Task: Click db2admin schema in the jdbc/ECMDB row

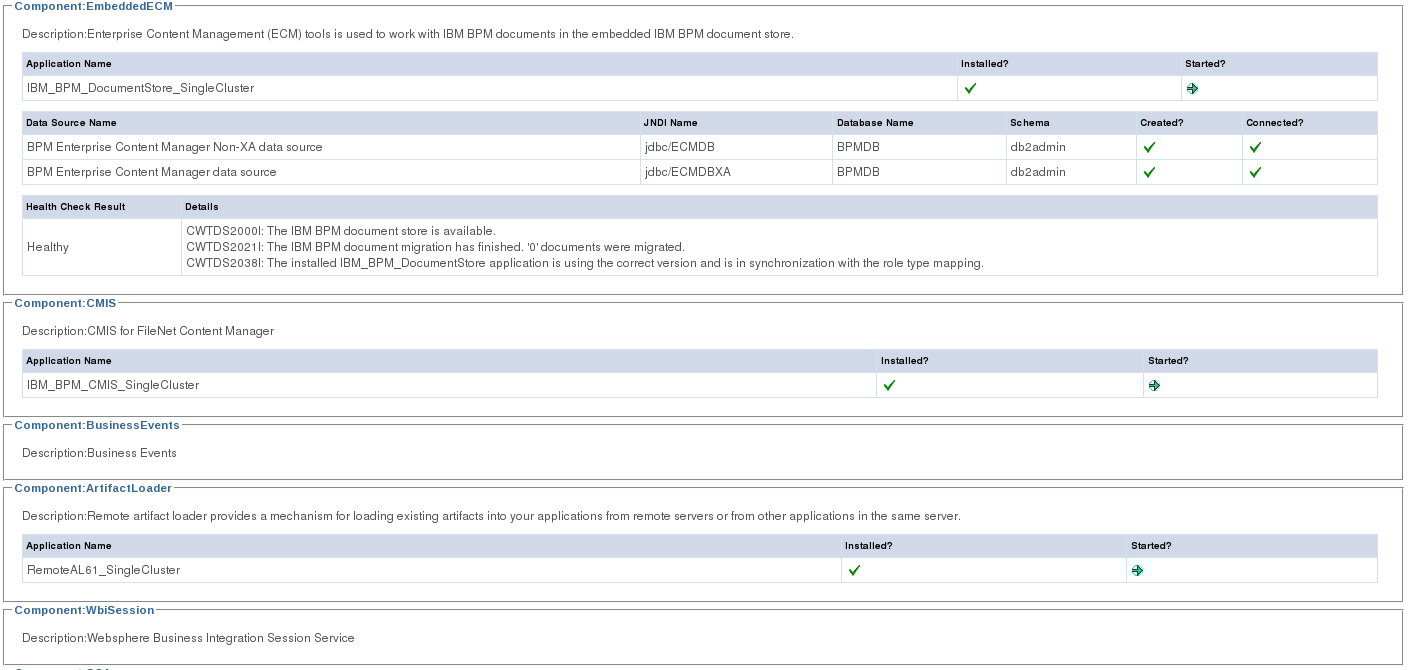Action: [1038, 147]
